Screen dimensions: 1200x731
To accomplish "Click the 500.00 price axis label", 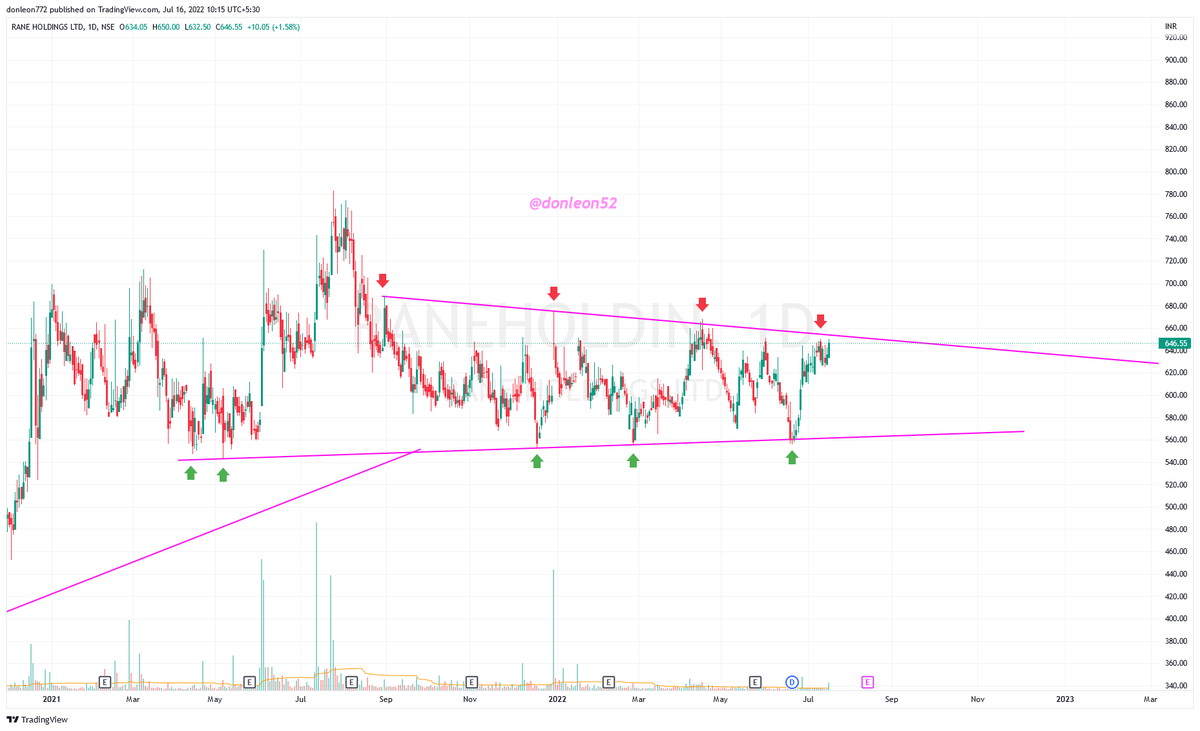I will (x=1174, y=507).
